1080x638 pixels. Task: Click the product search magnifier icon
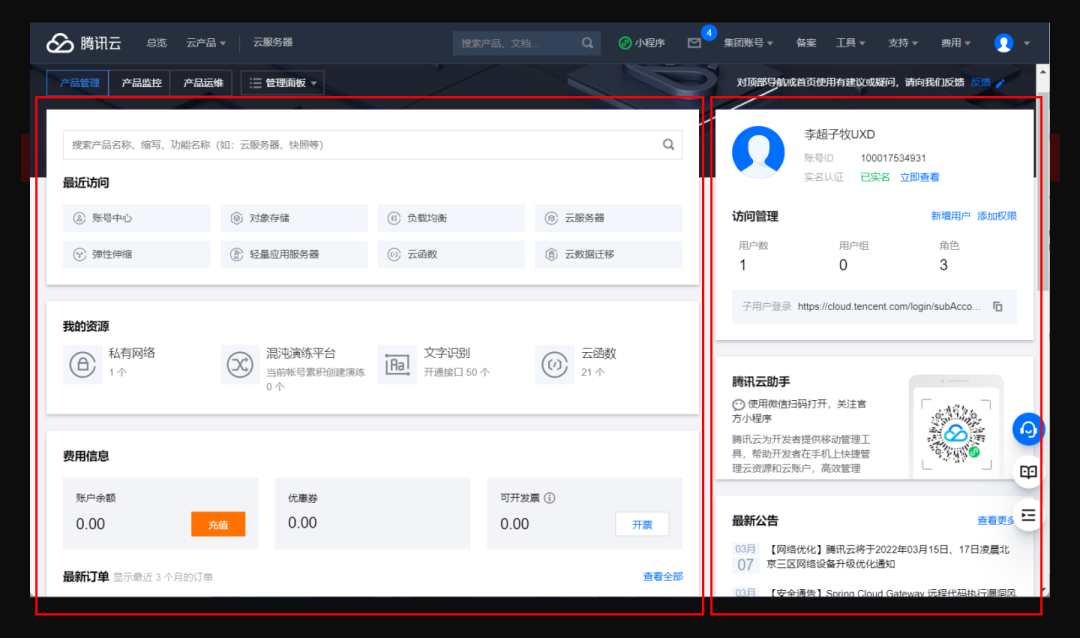(x=668, y=145)
